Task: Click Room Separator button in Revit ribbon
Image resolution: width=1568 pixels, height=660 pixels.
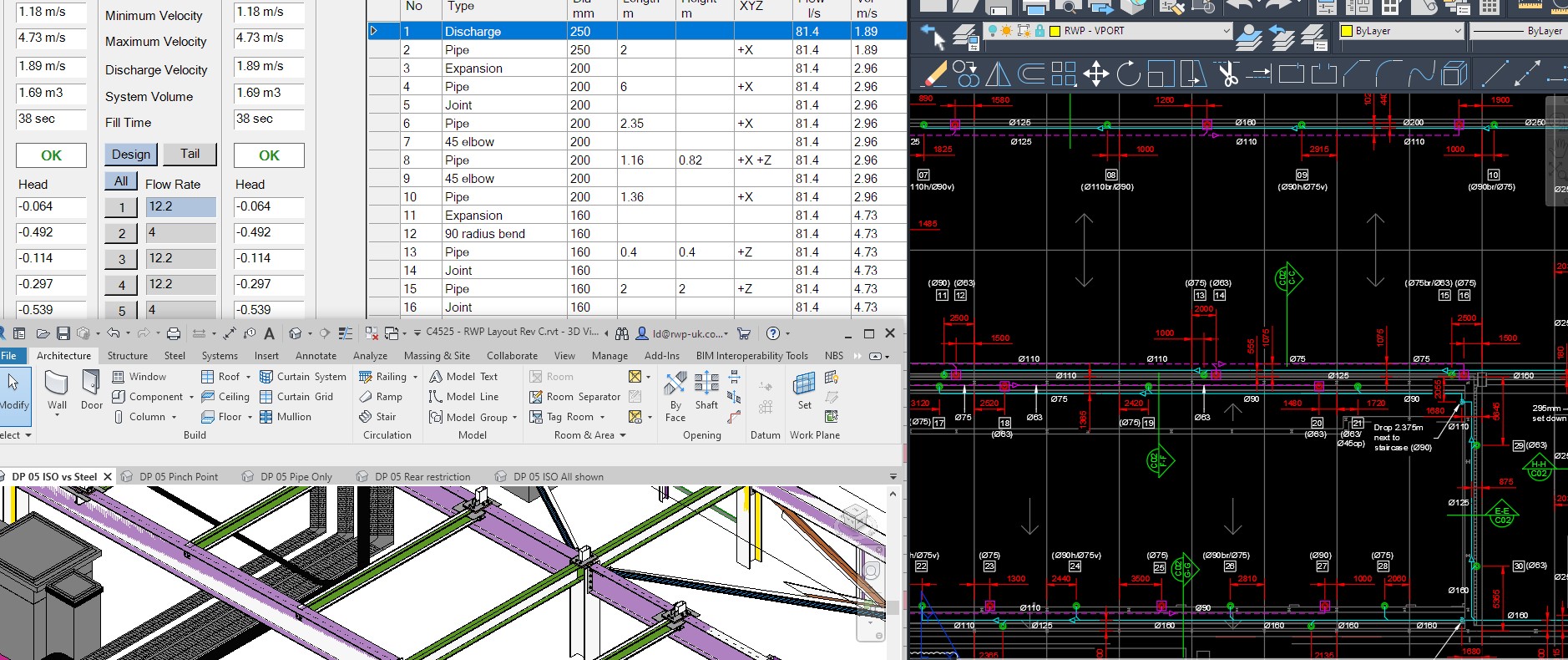Action: 574,397
